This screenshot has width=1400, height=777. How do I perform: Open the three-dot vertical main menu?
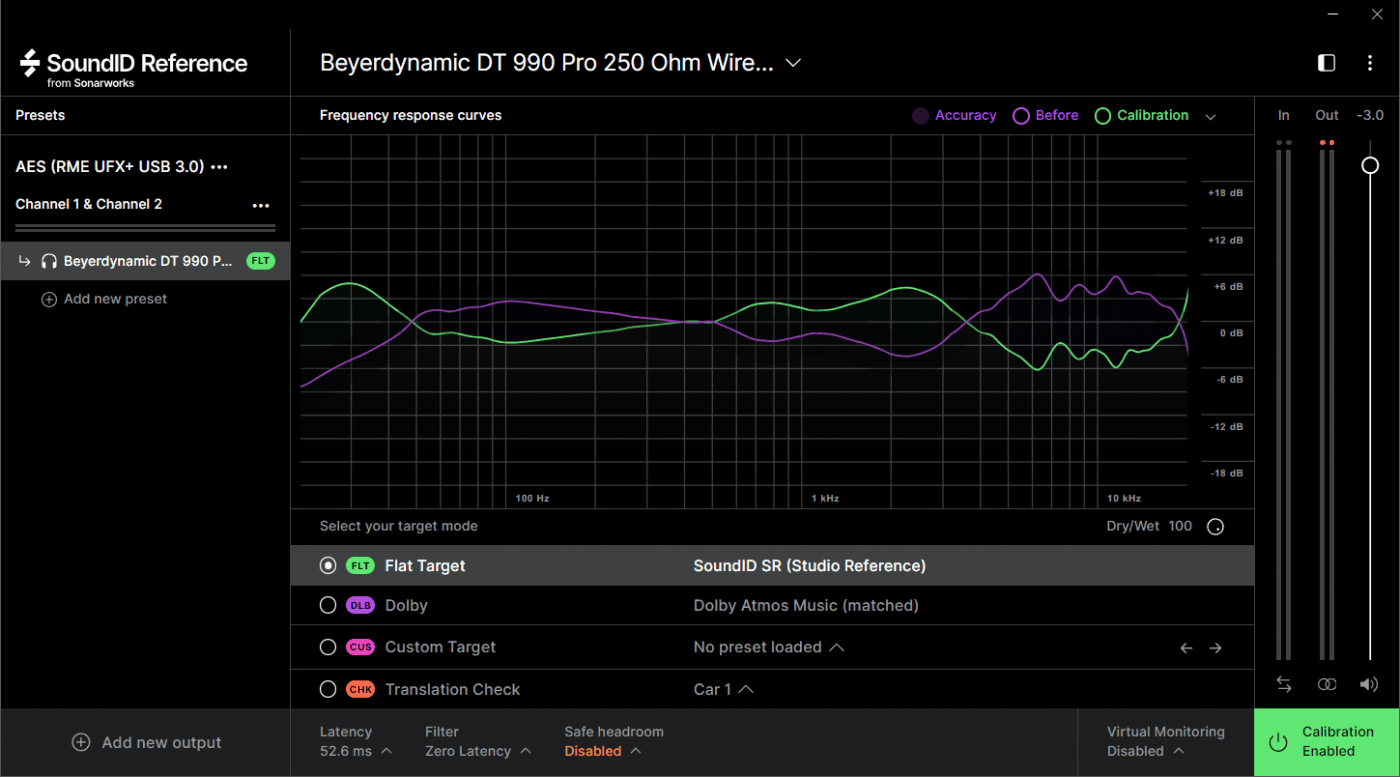pos(1370,63)
